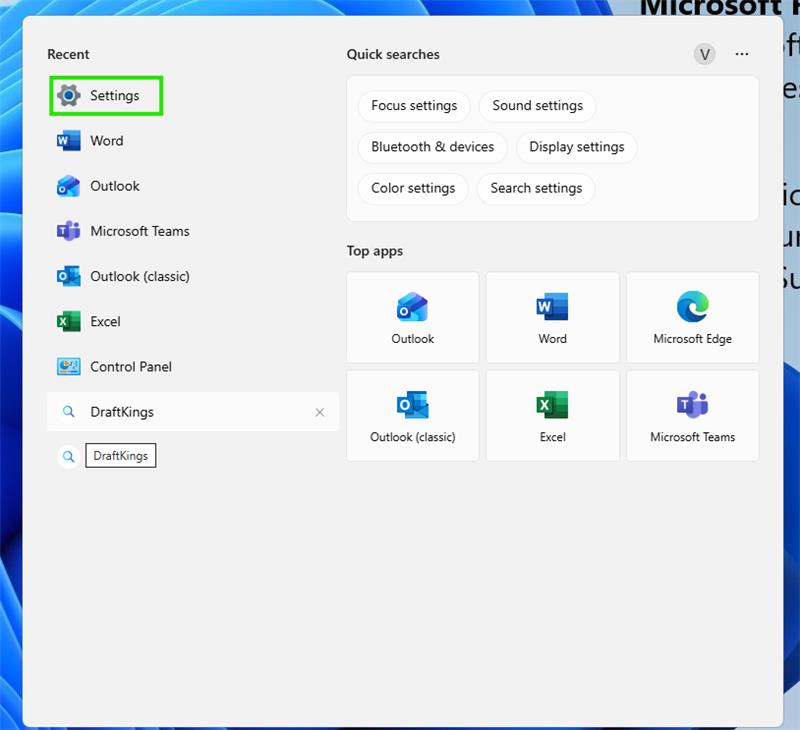The width and height of the screenshot is (800, 730).
Task: Launch the Excel tile in Top apps
Action: tap(553, 416)
